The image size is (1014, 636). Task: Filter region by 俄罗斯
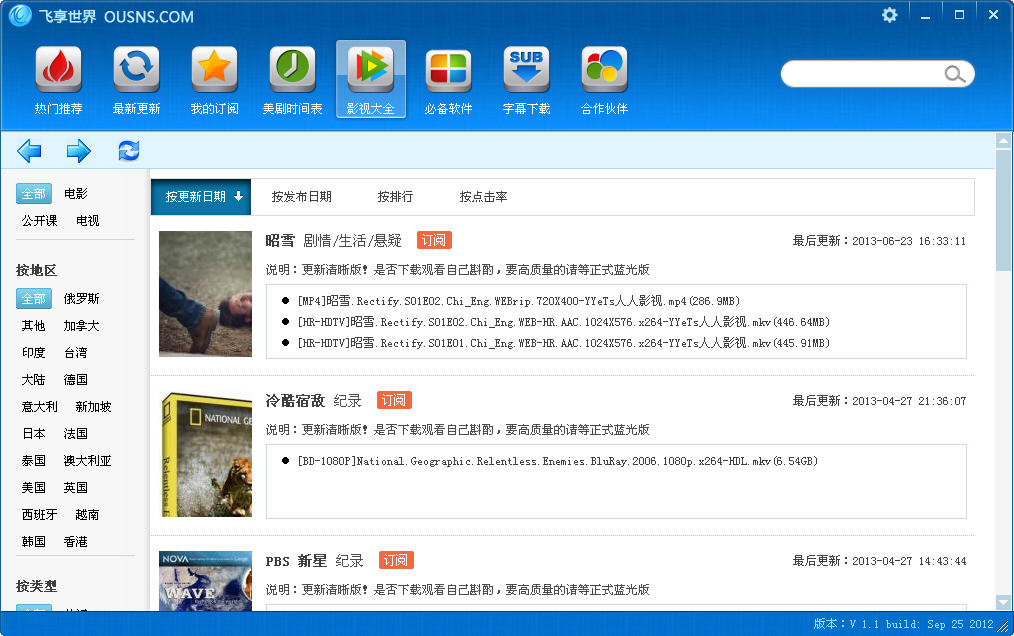coord(81,298)
